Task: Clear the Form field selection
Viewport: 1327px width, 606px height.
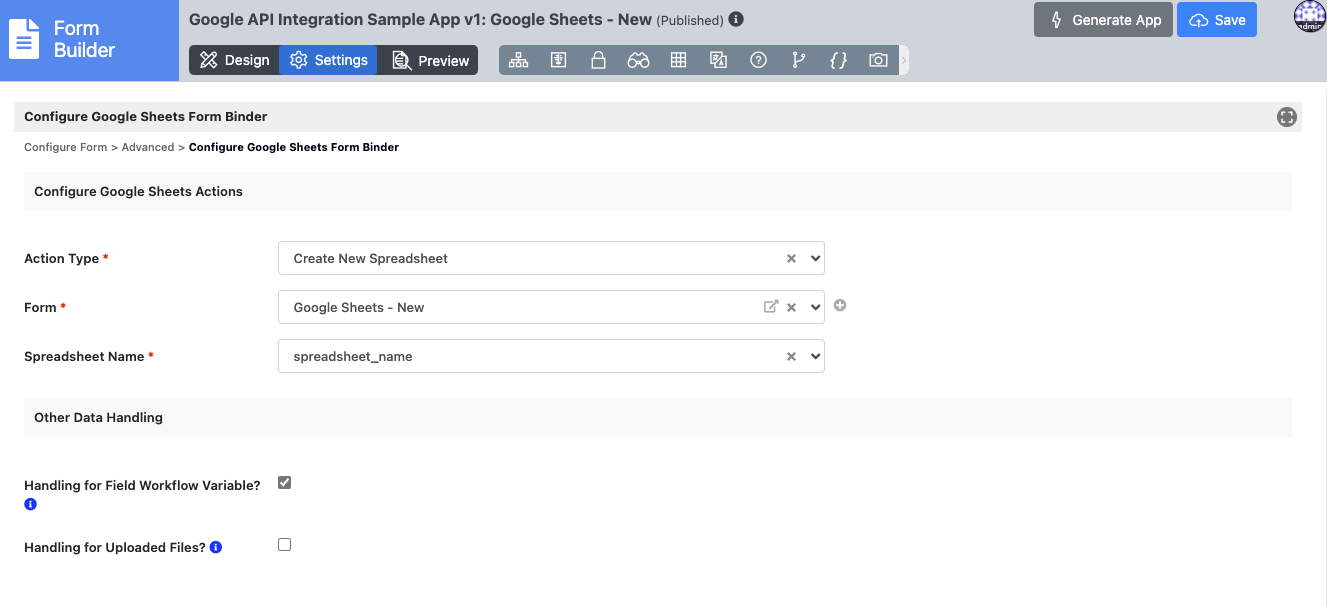Action: [x=791, y=307]
